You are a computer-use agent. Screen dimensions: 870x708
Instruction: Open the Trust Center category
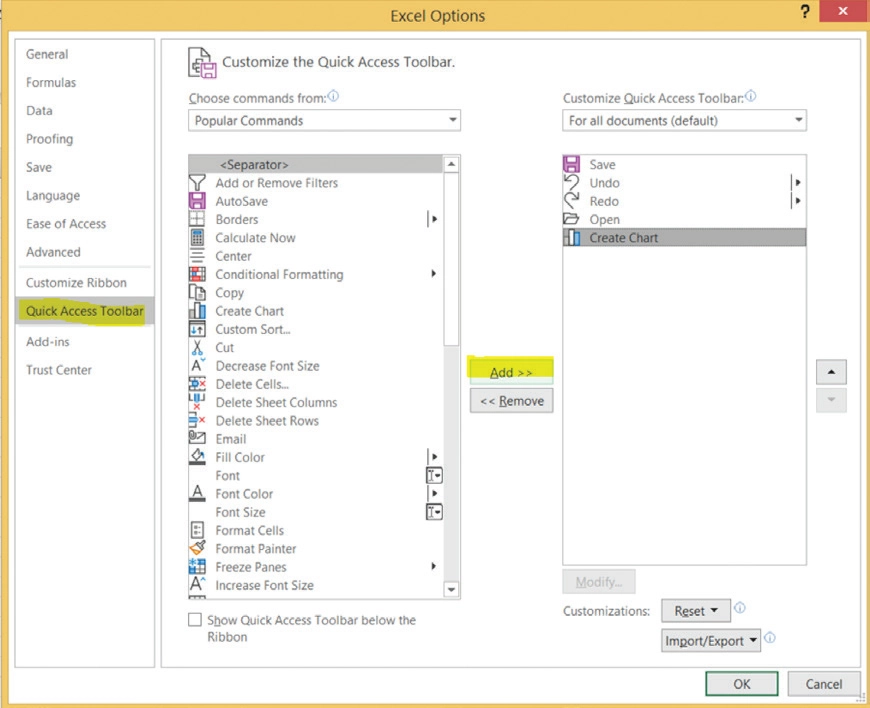click(x=59, y=370)
